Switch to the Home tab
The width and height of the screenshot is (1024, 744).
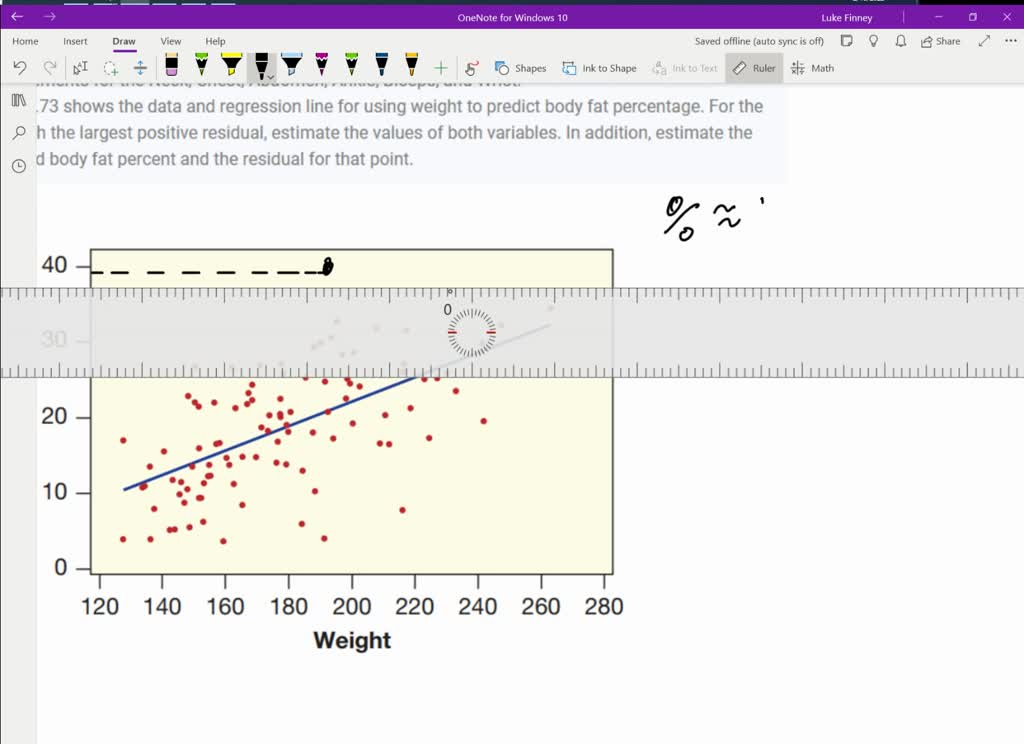24,41
